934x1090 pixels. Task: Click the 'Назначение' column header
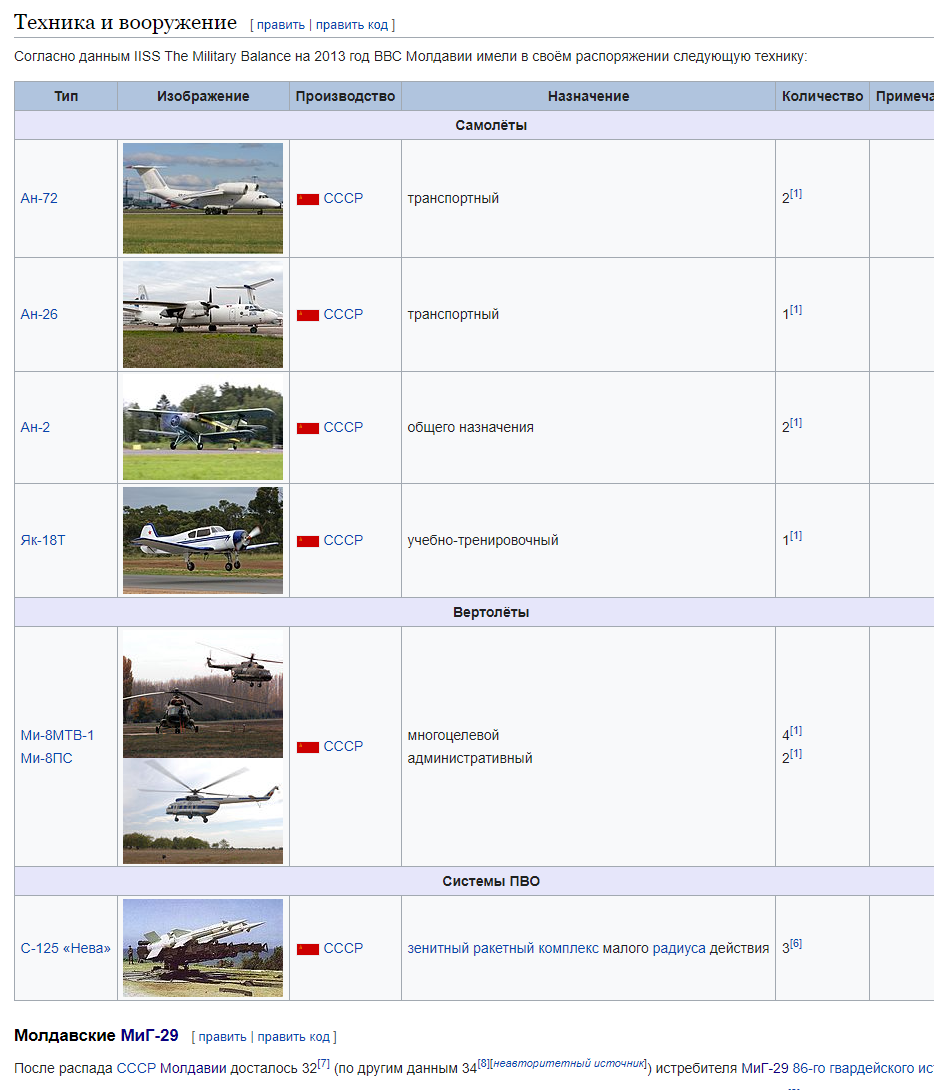[589, 96]
